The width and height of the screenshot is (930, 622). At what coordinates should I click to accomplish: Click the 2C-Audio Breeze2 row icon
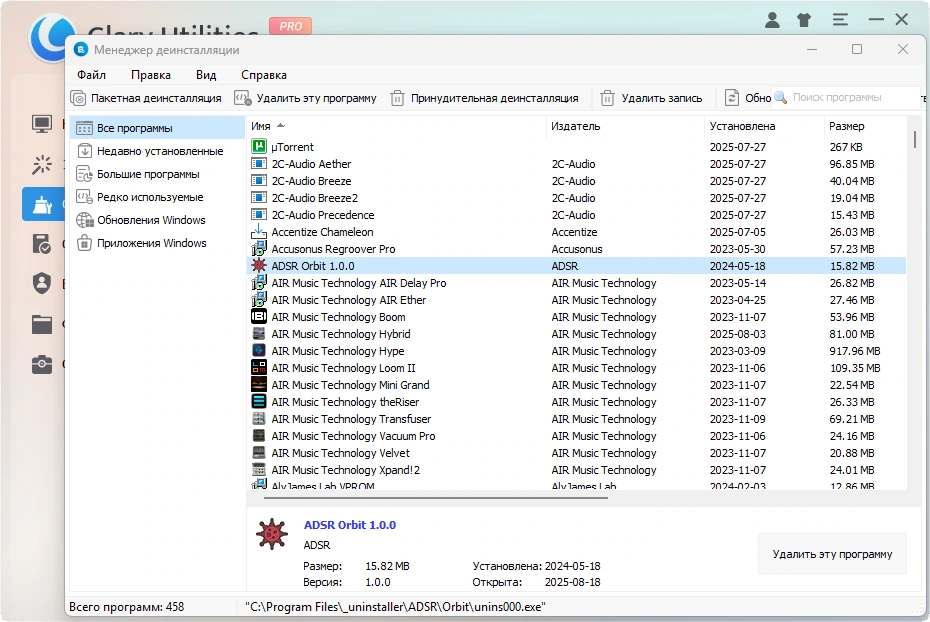[x=259, y=197]
